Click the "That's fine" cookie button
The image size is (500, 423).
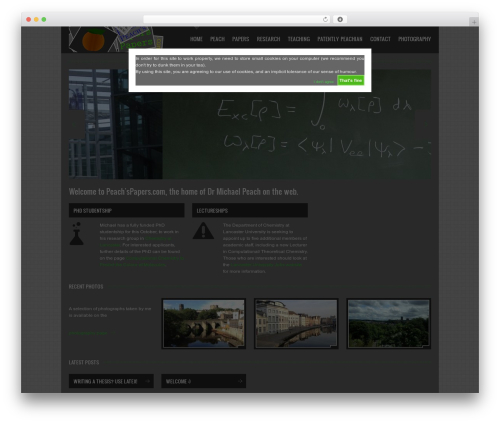(x=350, y=80)
